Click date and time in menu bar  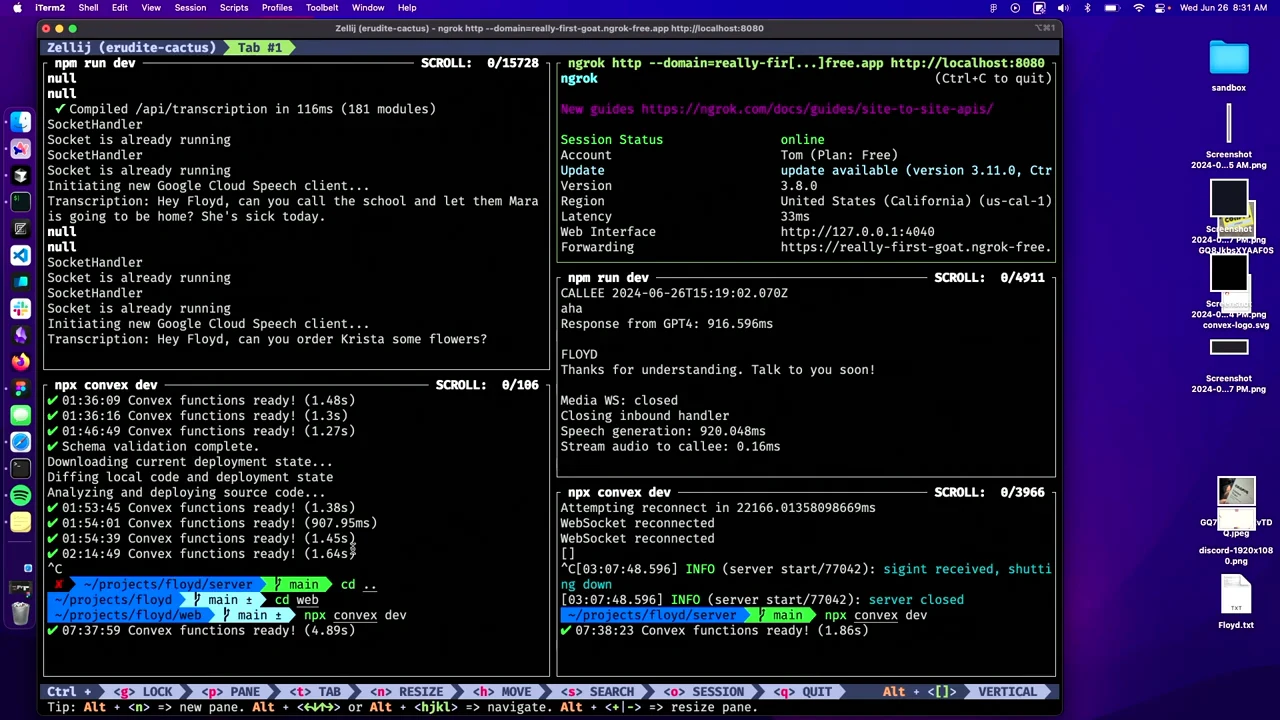1223,8
